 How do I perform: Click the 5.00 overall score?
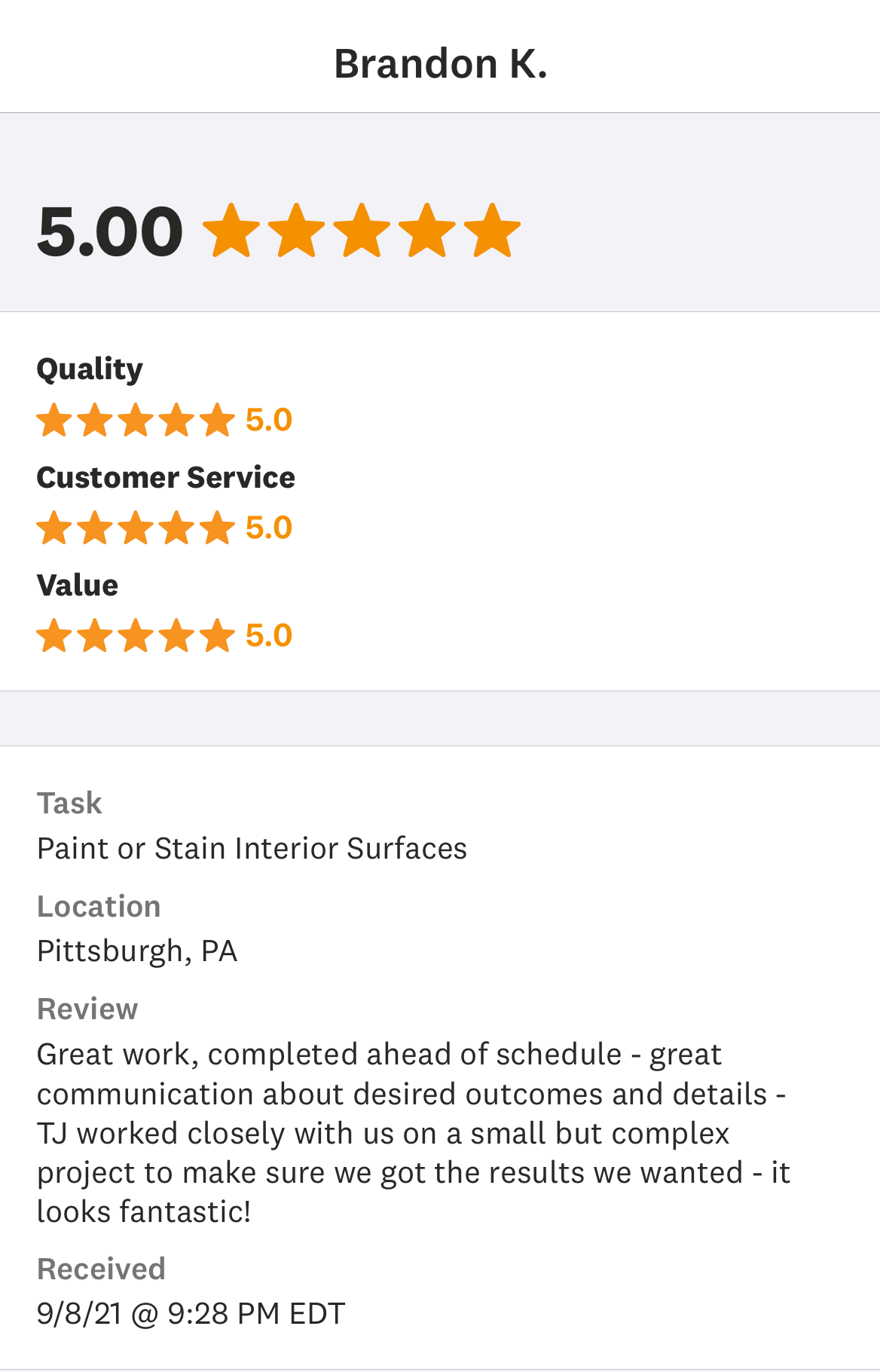pyautogui.click(x=110, y=231)
